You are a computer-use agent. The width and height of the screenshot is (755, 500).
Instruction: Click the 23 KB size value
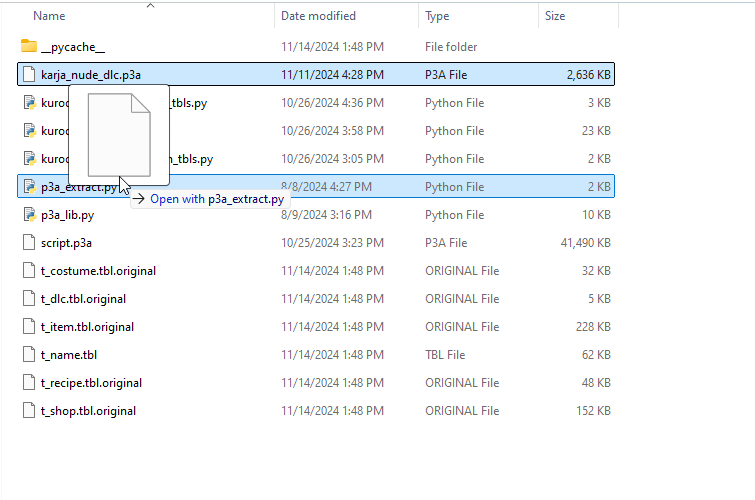(x=596, y=131)
